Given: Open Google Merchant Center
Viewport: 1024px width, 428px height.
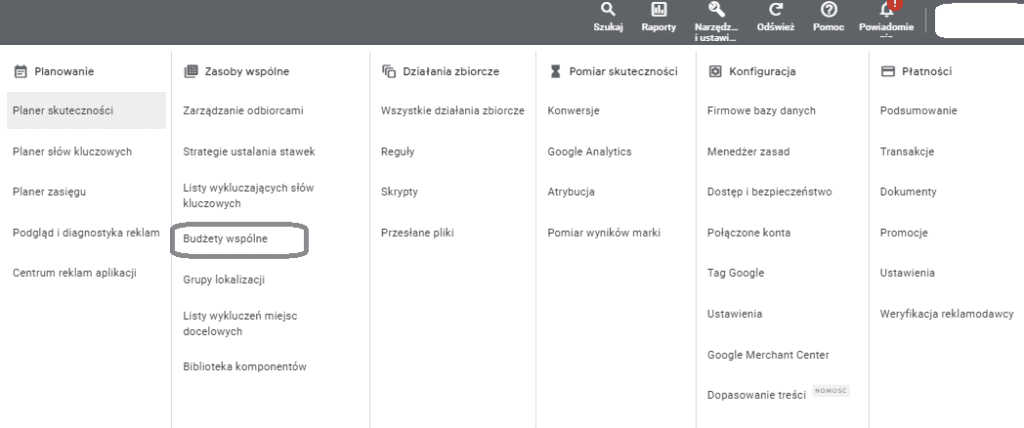Looking at the screenshot, I should tap(768, 355).
